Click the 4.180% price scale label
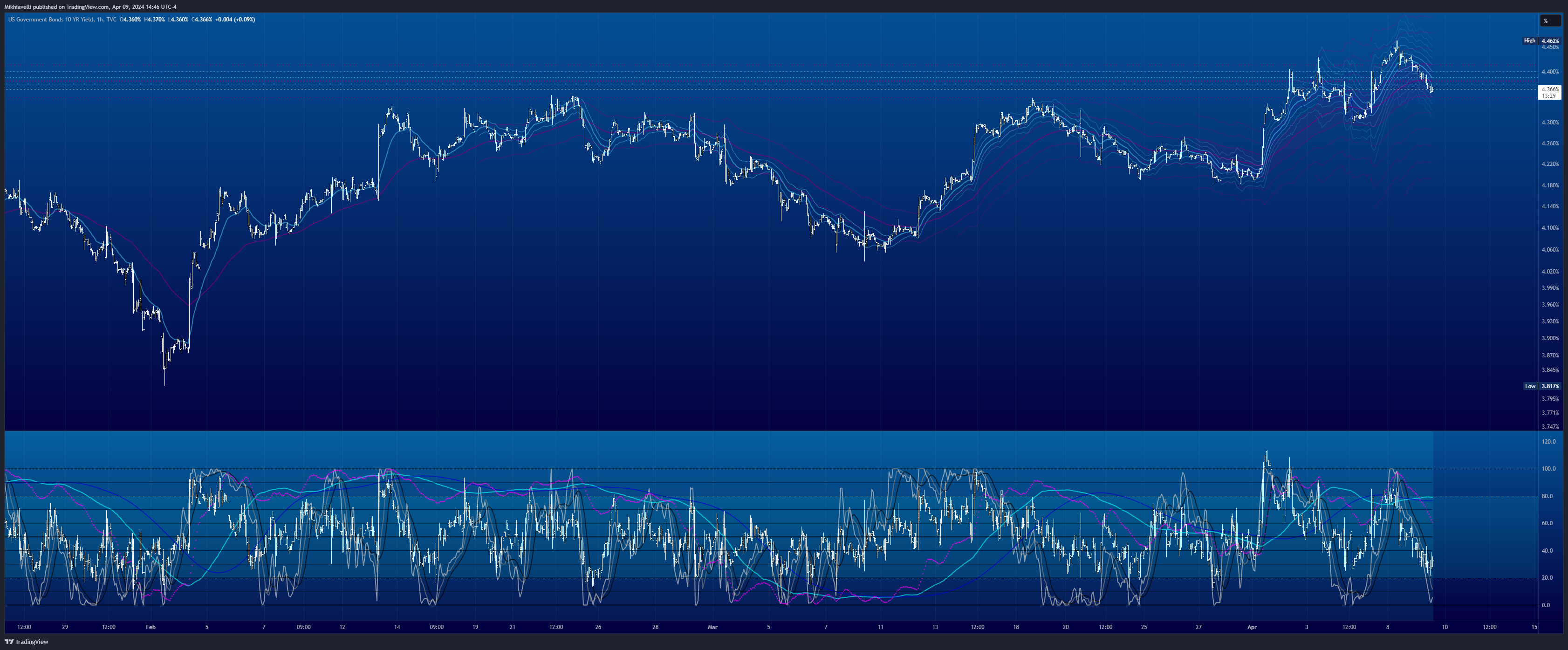The image size is (1568, 650). point(1550,185)
